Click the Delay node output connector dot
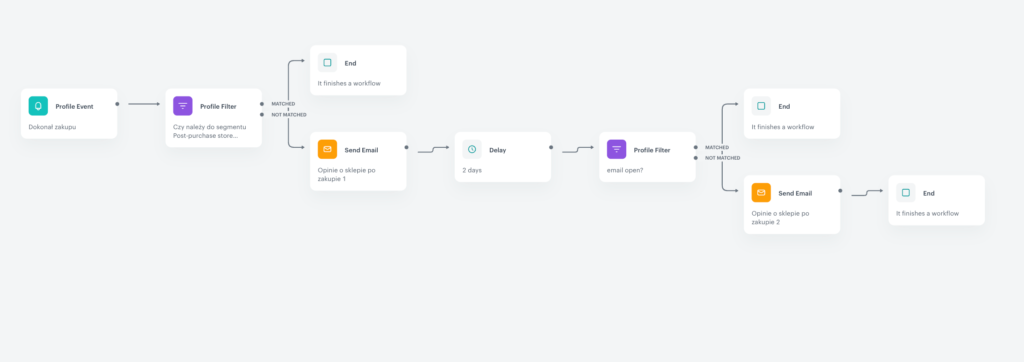Screen dimensions: 1024x362 tap(551, 147)
